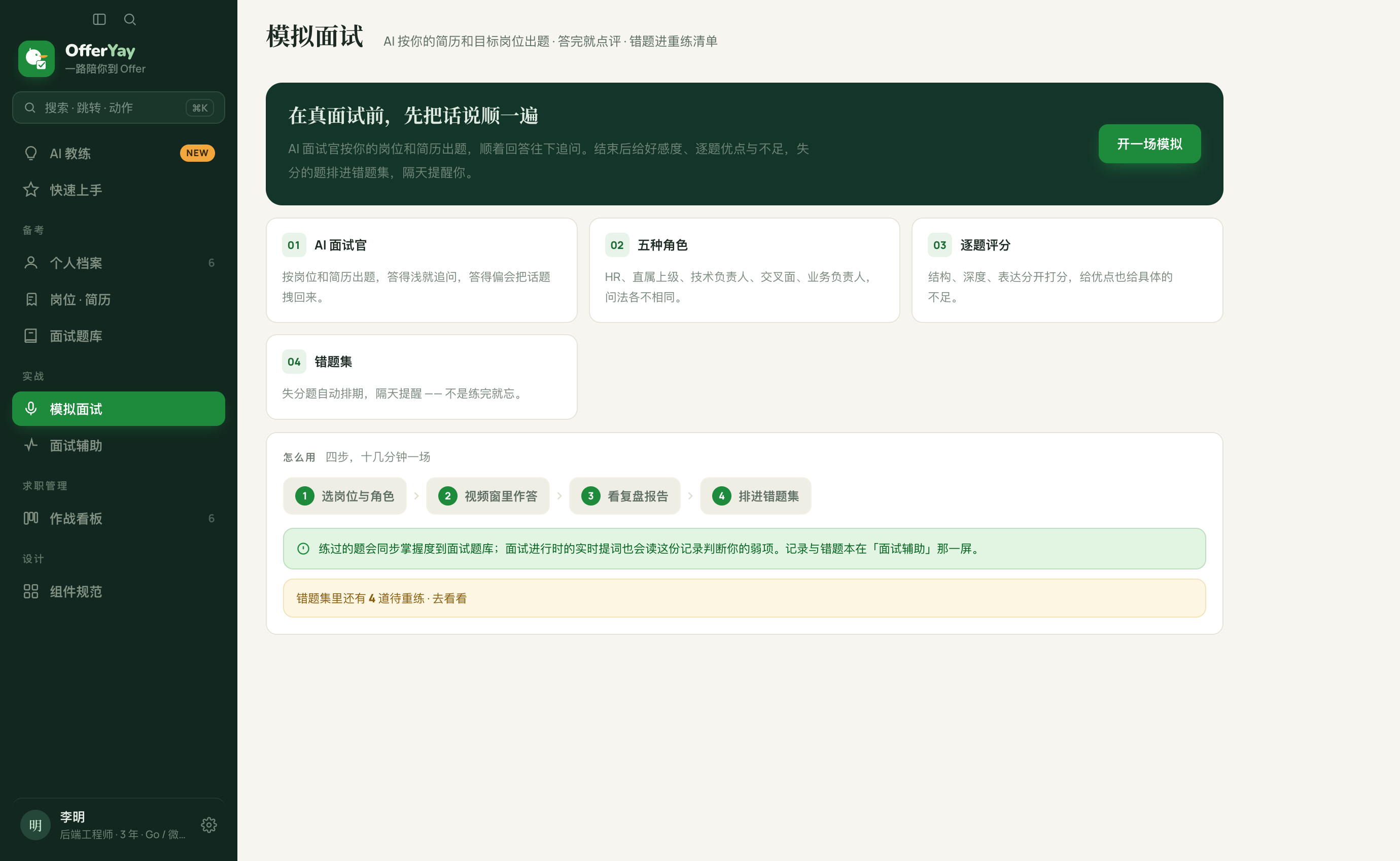Click the 岗位·简历 label in the sidebar
The height and width of the screenshot is (861, 1400).
[80, 300]
